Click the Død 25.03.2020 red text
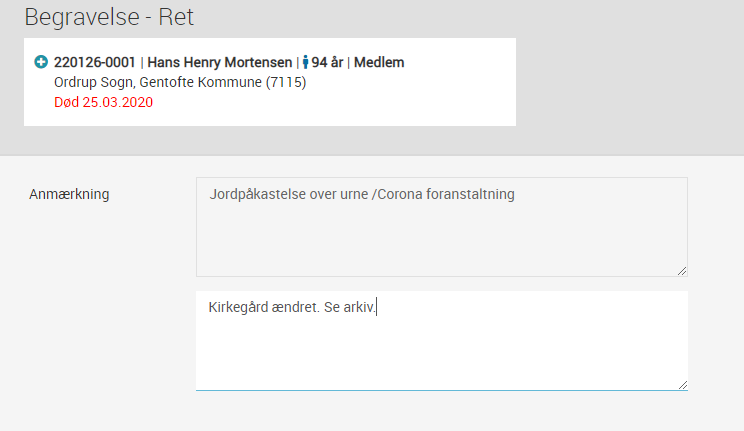744x431 pixels. tap(103, 102)
